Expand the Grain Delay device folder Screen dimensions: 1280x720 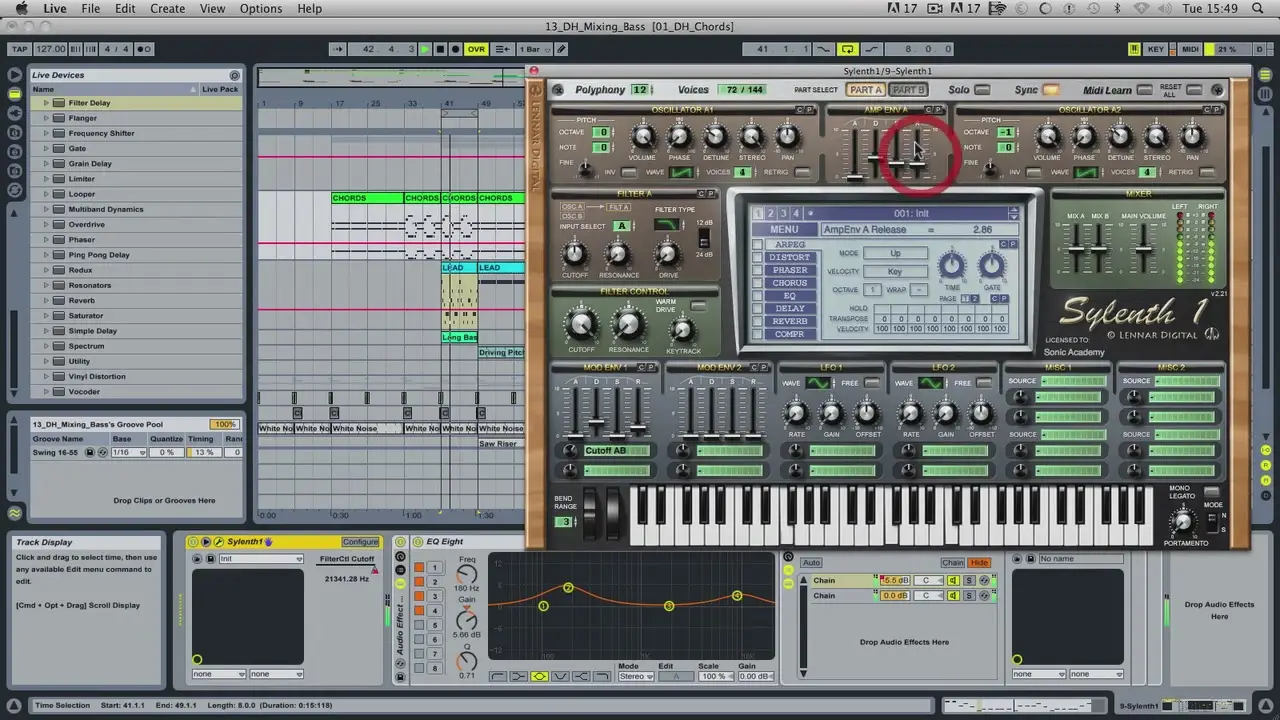pyautogui.click(x=46, y=164)
